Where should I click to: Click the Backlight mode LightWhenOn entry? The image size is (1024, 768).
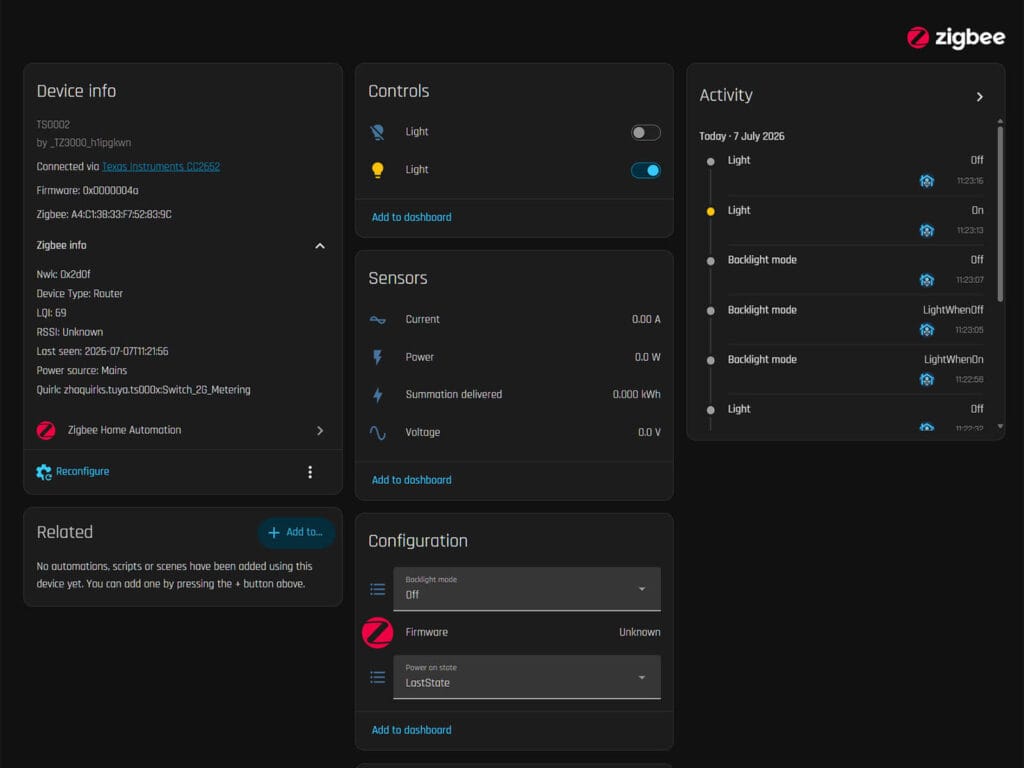tap(846, 369)
